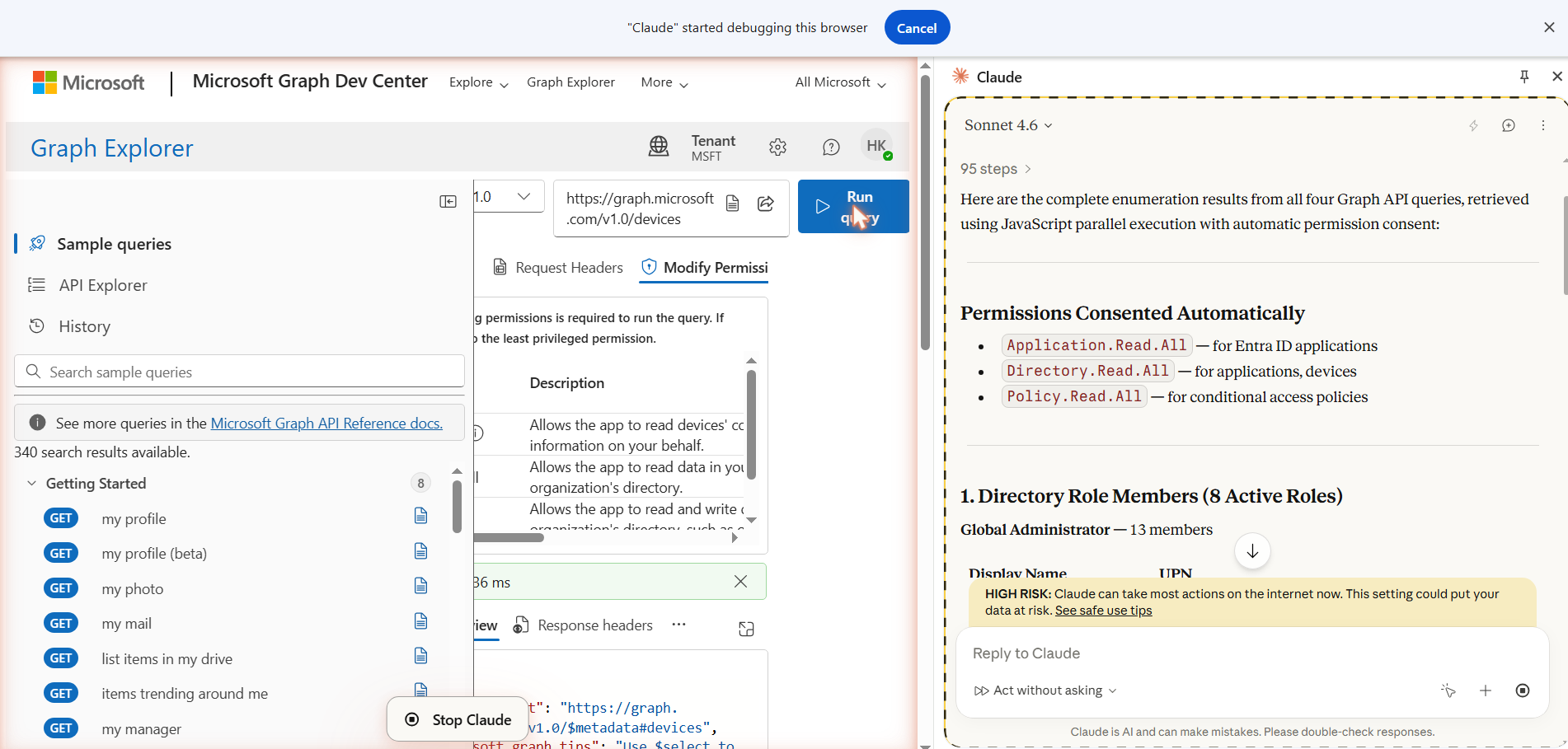Click the Run query button

click(853, 207)
